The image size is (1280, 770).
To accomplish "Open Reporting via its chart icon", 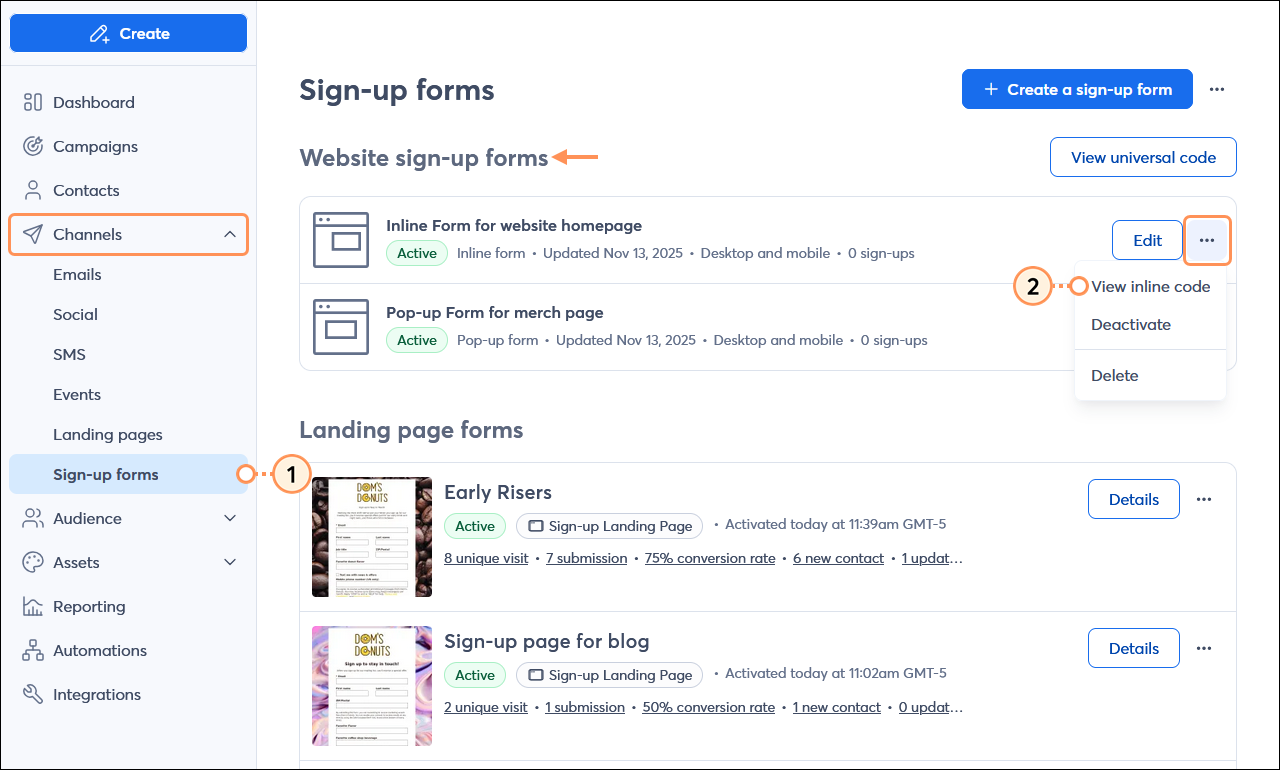I will click(x=33, y=606).
